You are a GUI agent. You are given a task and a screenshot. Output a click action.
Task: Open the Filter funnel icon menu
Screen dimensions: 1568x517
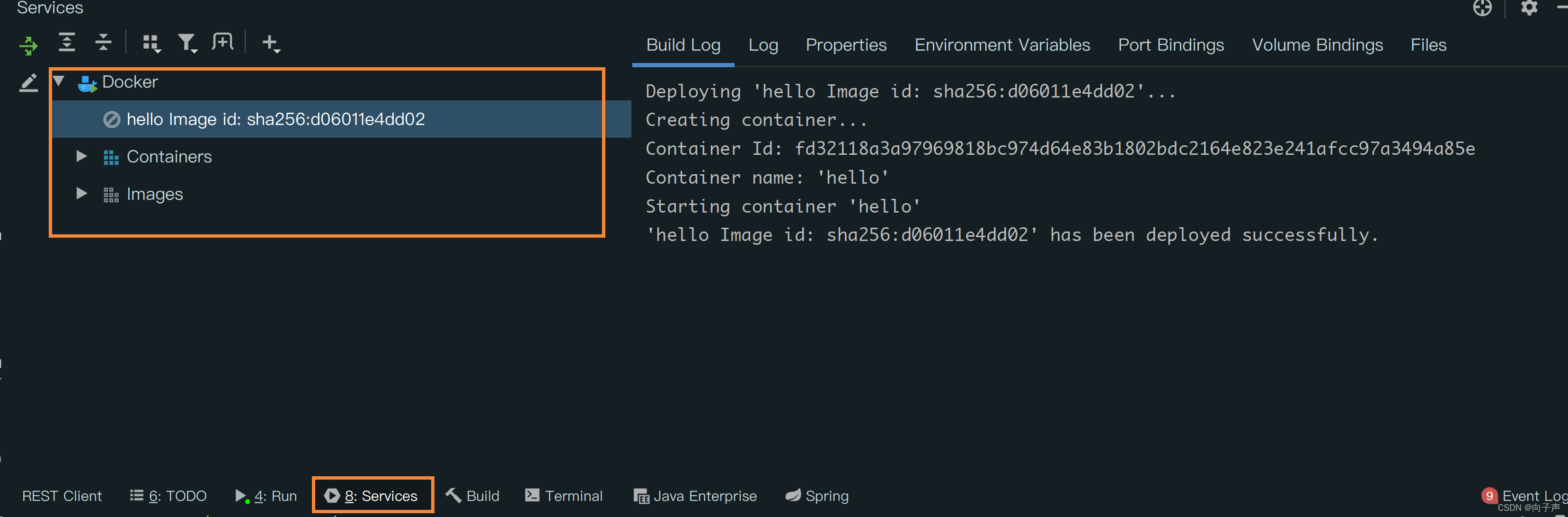click(187, 43)
